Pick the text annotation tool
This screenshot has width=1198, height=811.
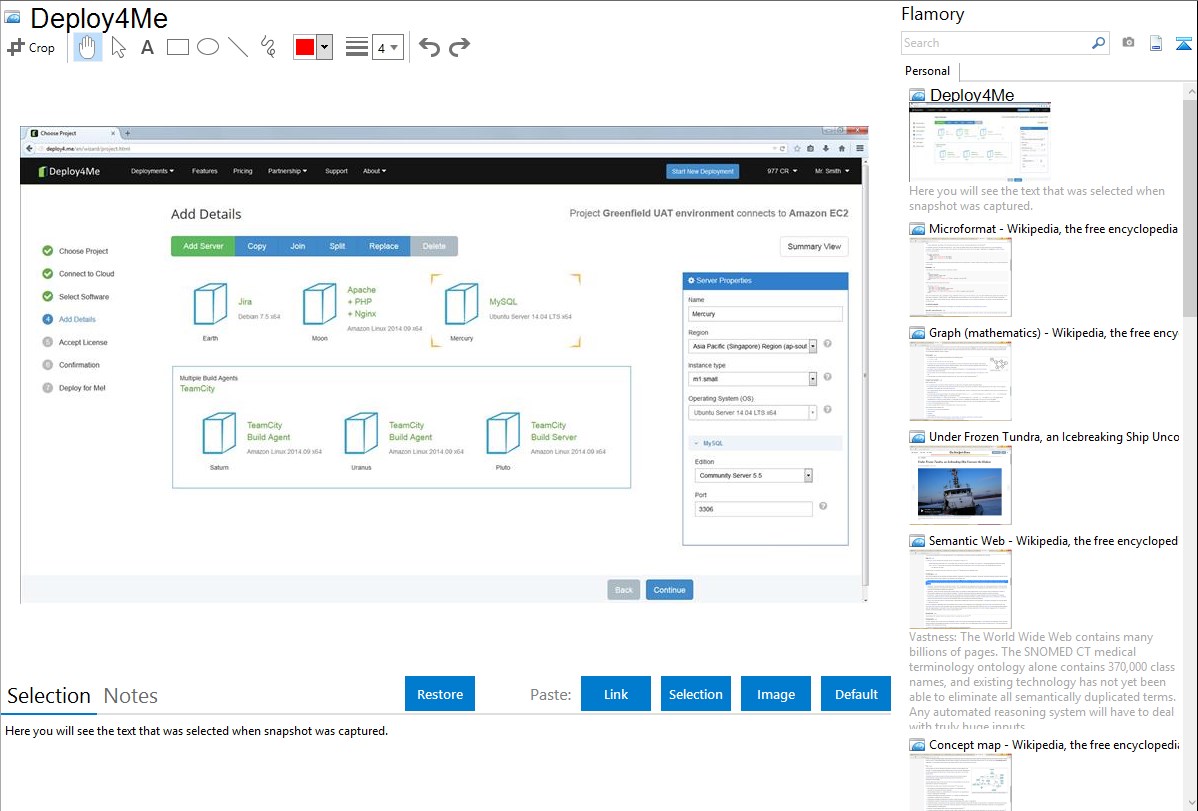click(x=147, y=47)
